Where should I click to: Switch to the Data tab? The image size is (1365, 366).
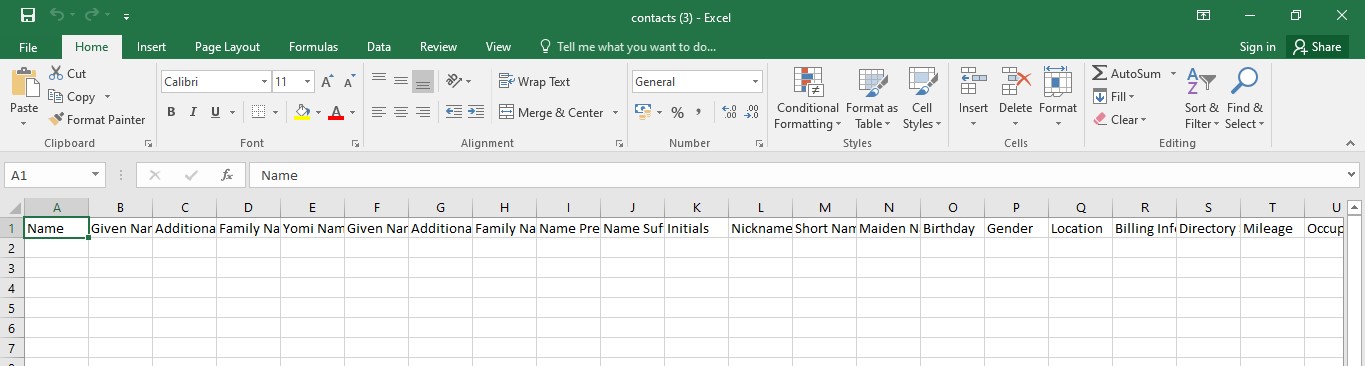(x=378, y=47)
